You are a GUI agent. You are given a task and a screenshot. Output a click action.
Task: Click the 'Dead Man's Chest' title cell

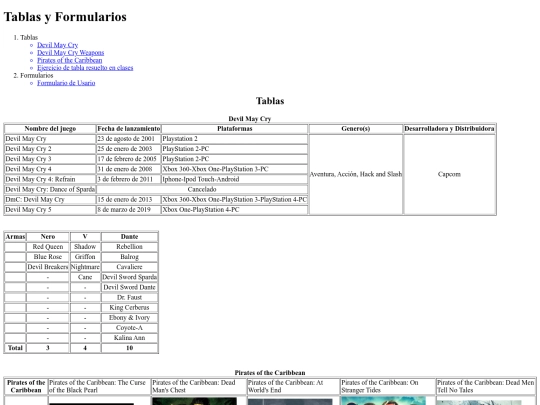click(x=199, y=386)
